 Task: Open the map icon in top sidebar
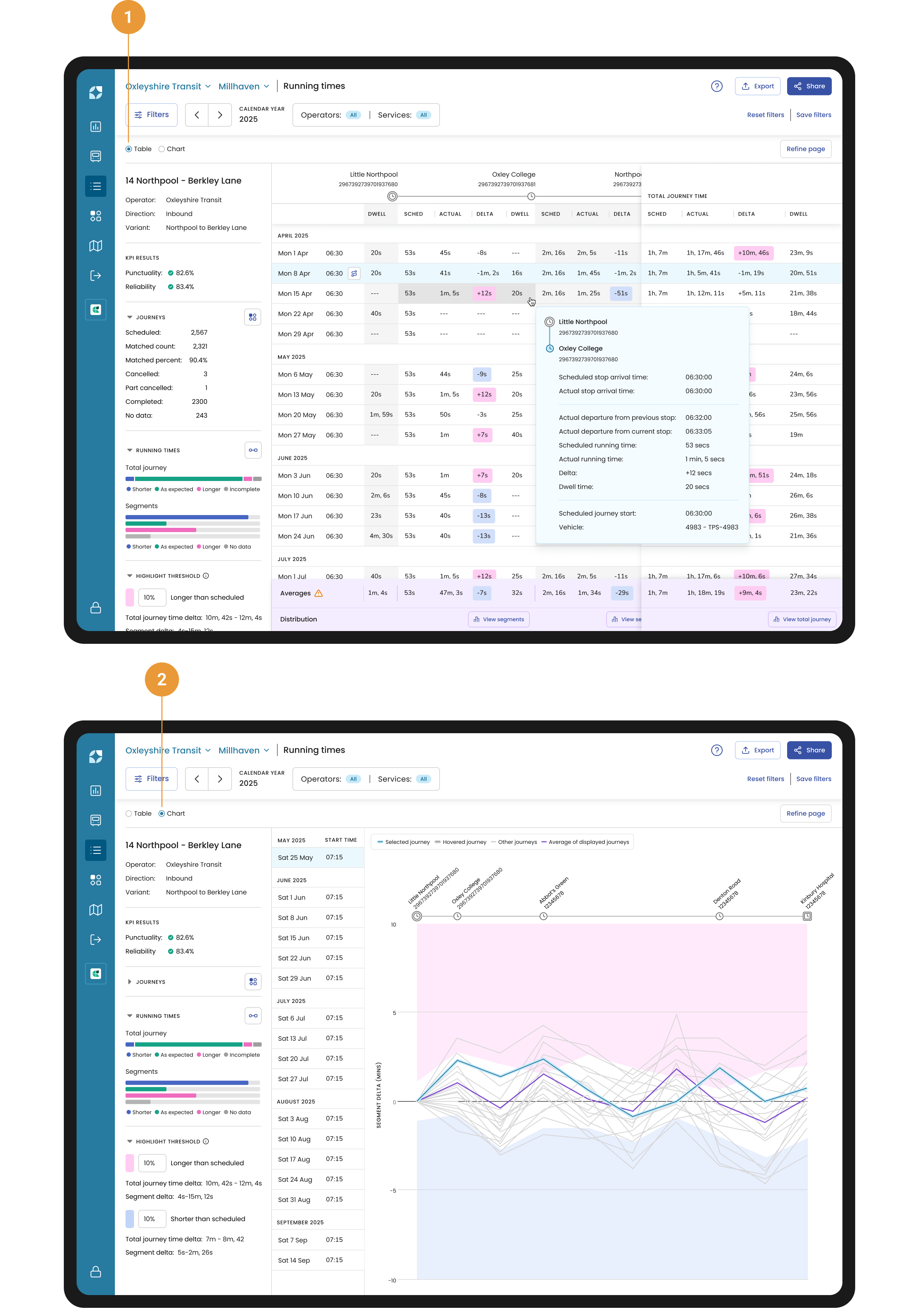[x=96, y=246]
